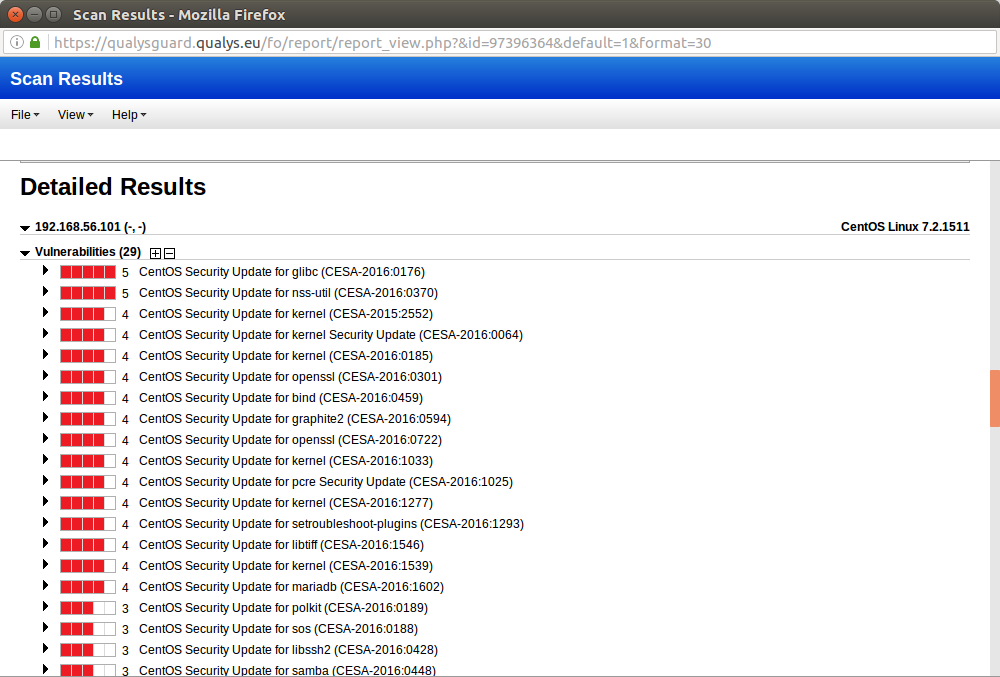Click 'CentOS Linux 7.2.1511' OS label
Screen dimensions: 1000x677
pyautogui.click(x=905, y=227)
